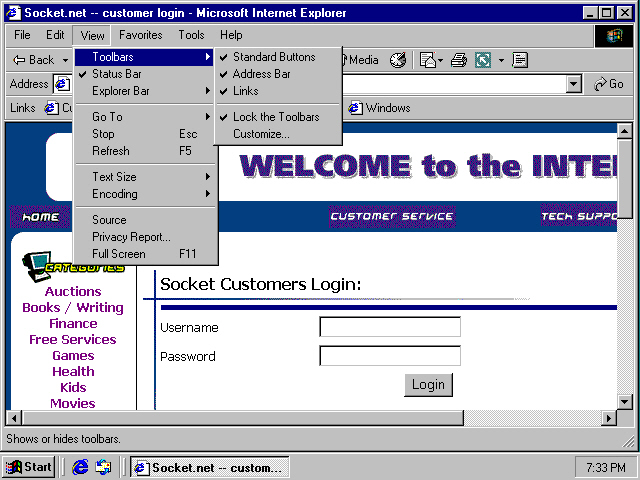Image resolution: width=640 pixels, height=480 pixels.
Task: Open the Health category link
Action: point(73,371)
